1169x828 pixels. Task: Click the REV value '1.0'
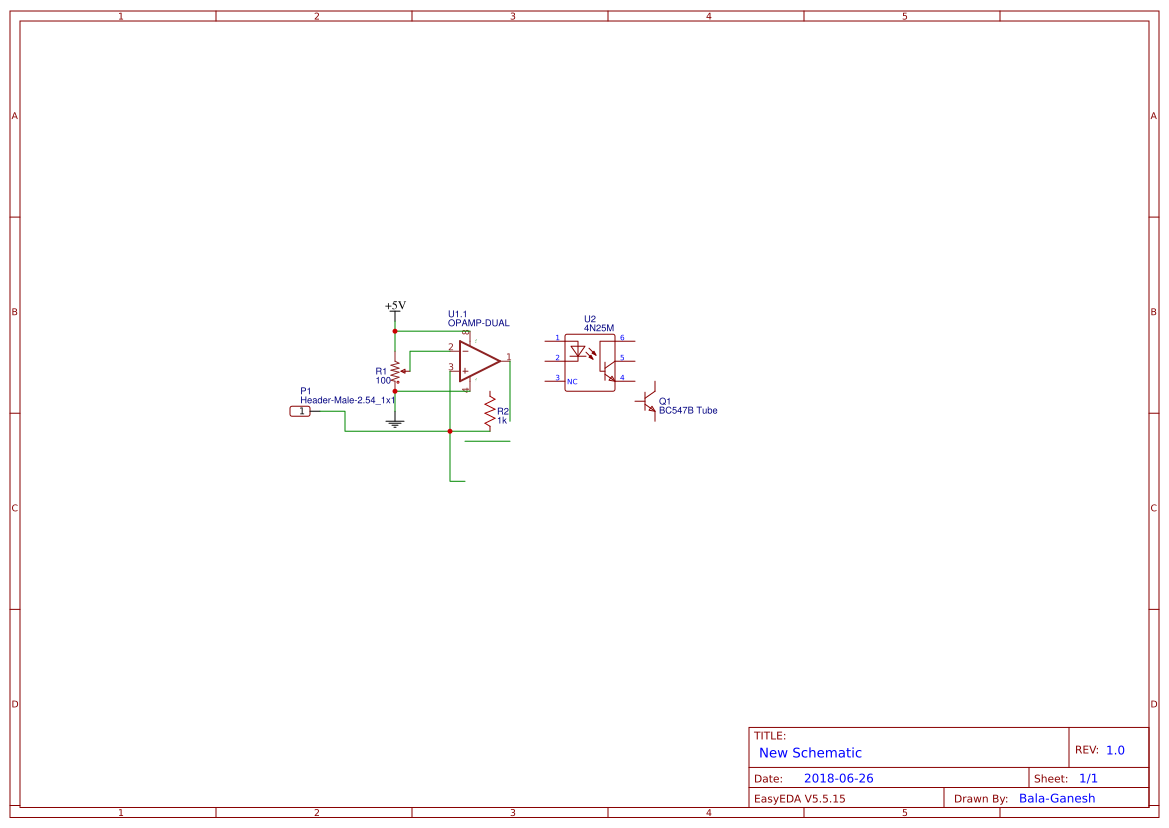1115,750
